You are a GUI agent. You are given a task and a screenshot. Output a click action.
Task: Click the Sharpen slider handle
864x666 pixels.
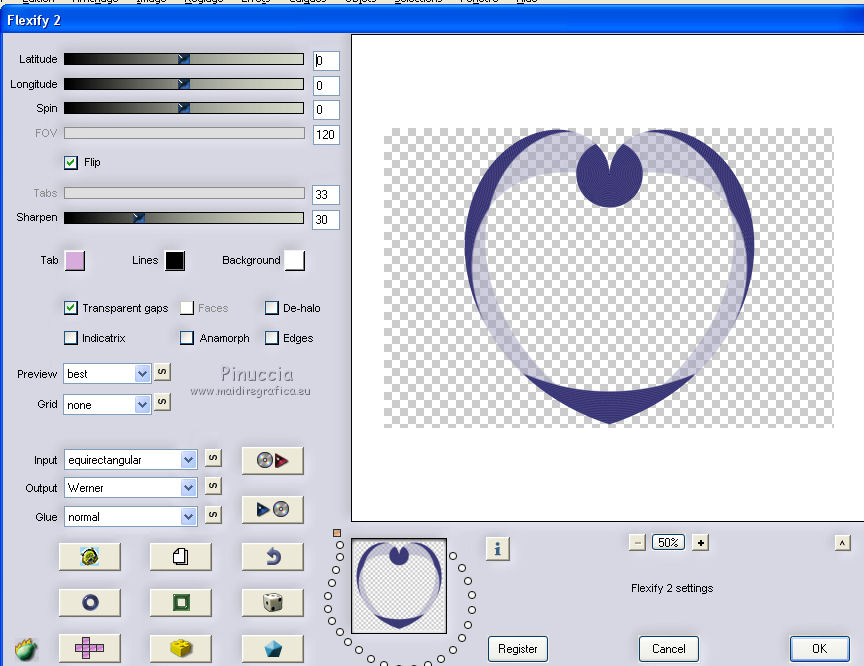pyautogui.click(x=139, y=218)
